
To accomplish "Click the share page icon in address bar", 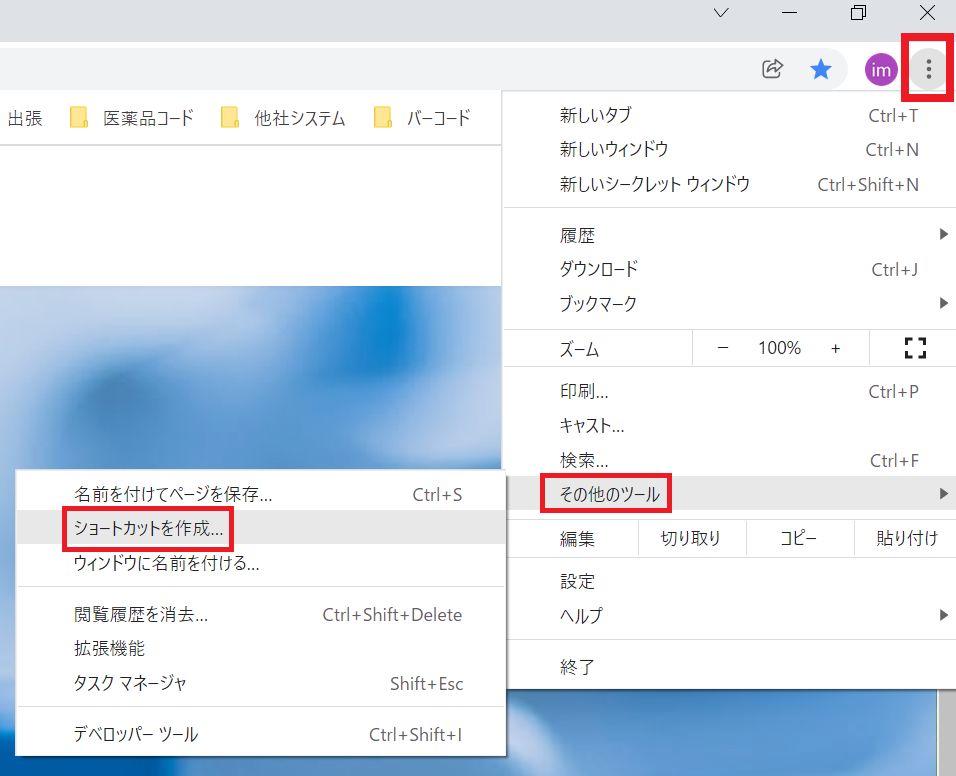I will coord(772,69).
